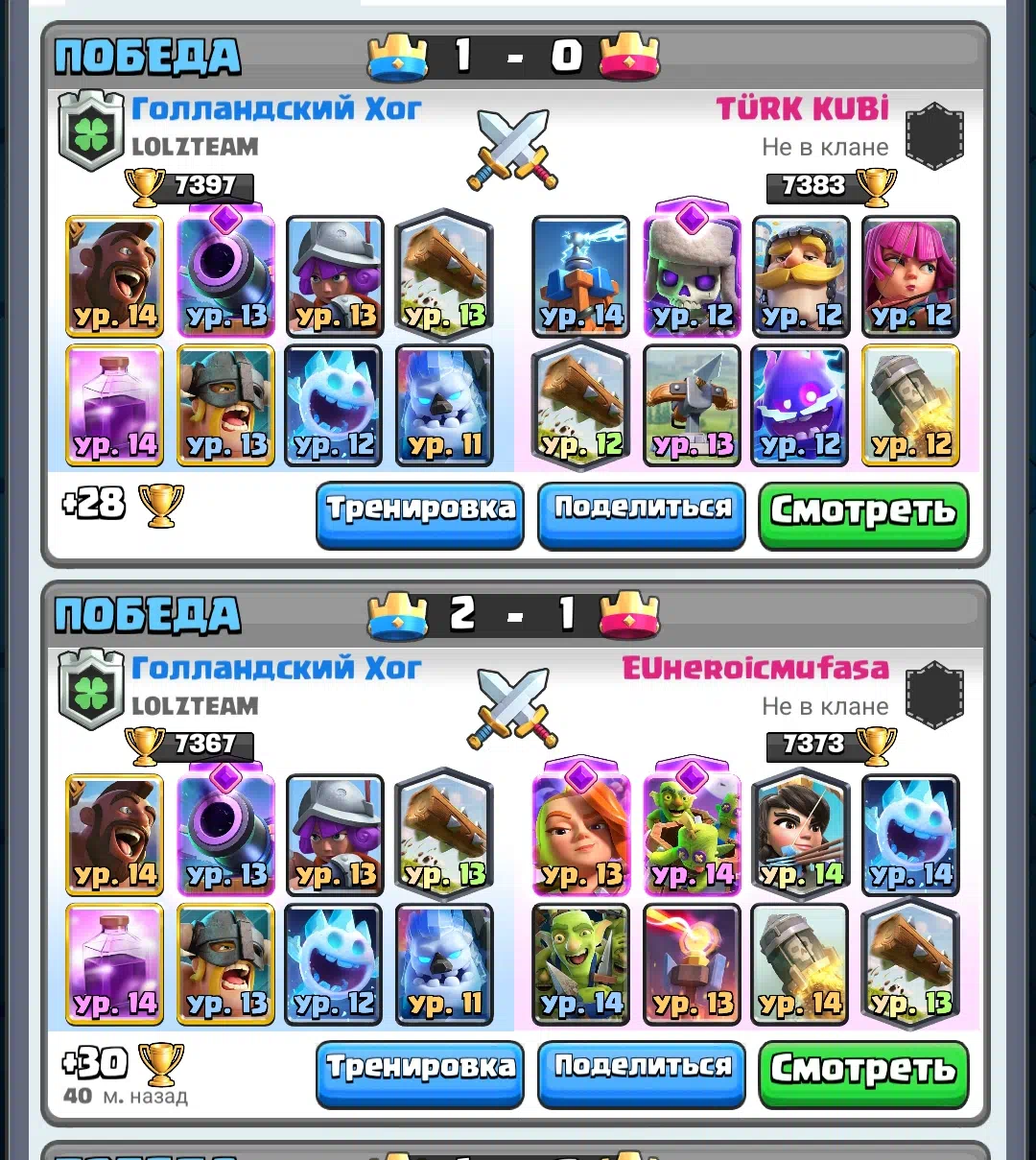Tap the Rage spell card in second battle
The width and height of the screenshot is (1036, 1160).
coord(114,964)
